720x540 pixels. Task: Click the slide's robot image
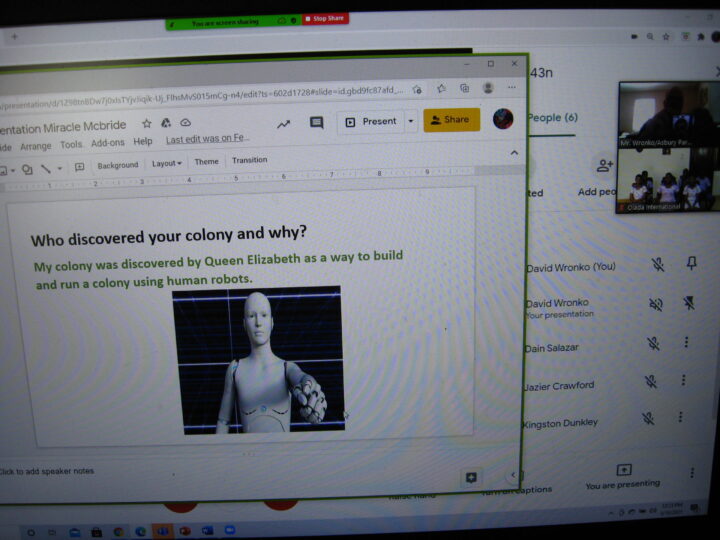(260, 360)
